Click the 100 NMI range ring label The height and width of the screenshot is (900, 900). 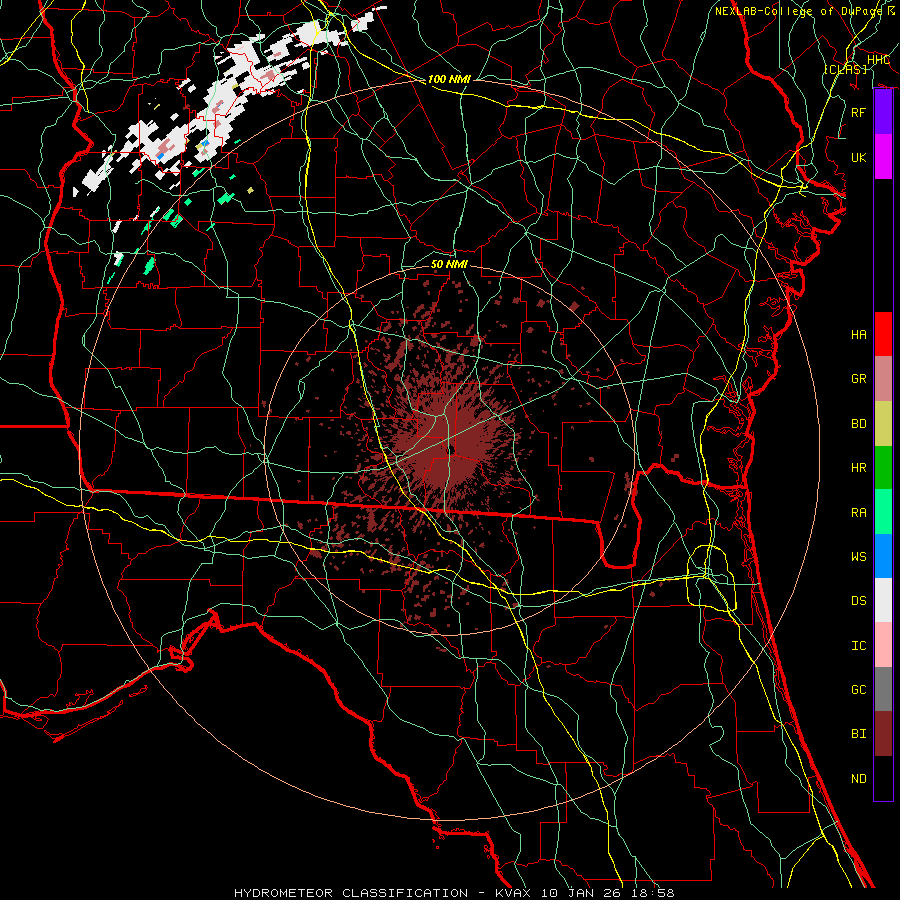point(449,79)
